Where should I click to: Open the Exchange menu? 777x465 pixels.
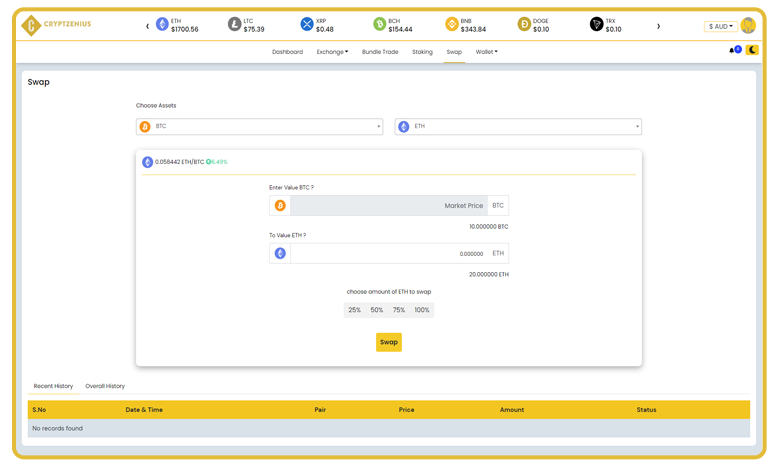point(332,52)
